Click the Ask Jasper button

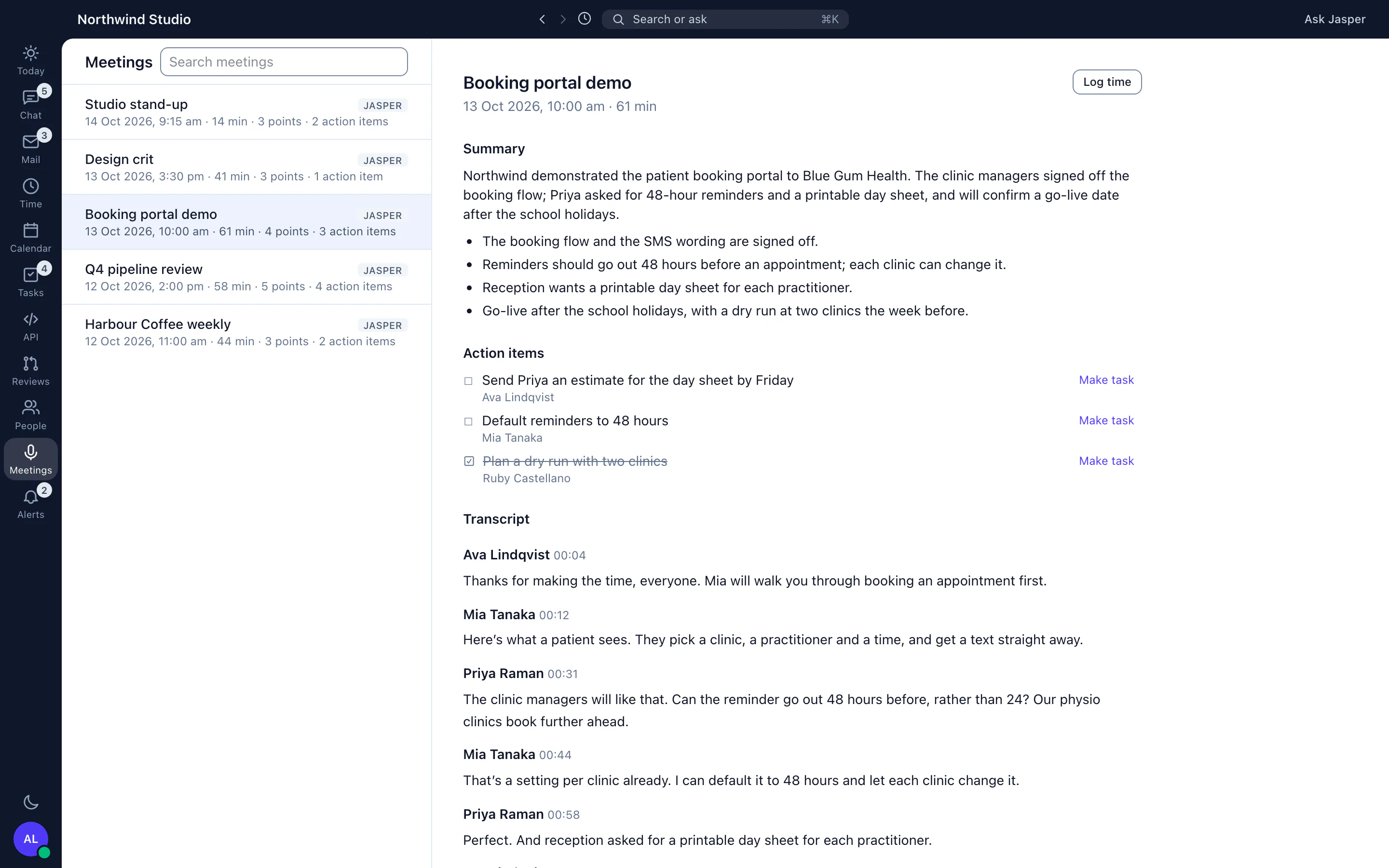coord(1335,19)
